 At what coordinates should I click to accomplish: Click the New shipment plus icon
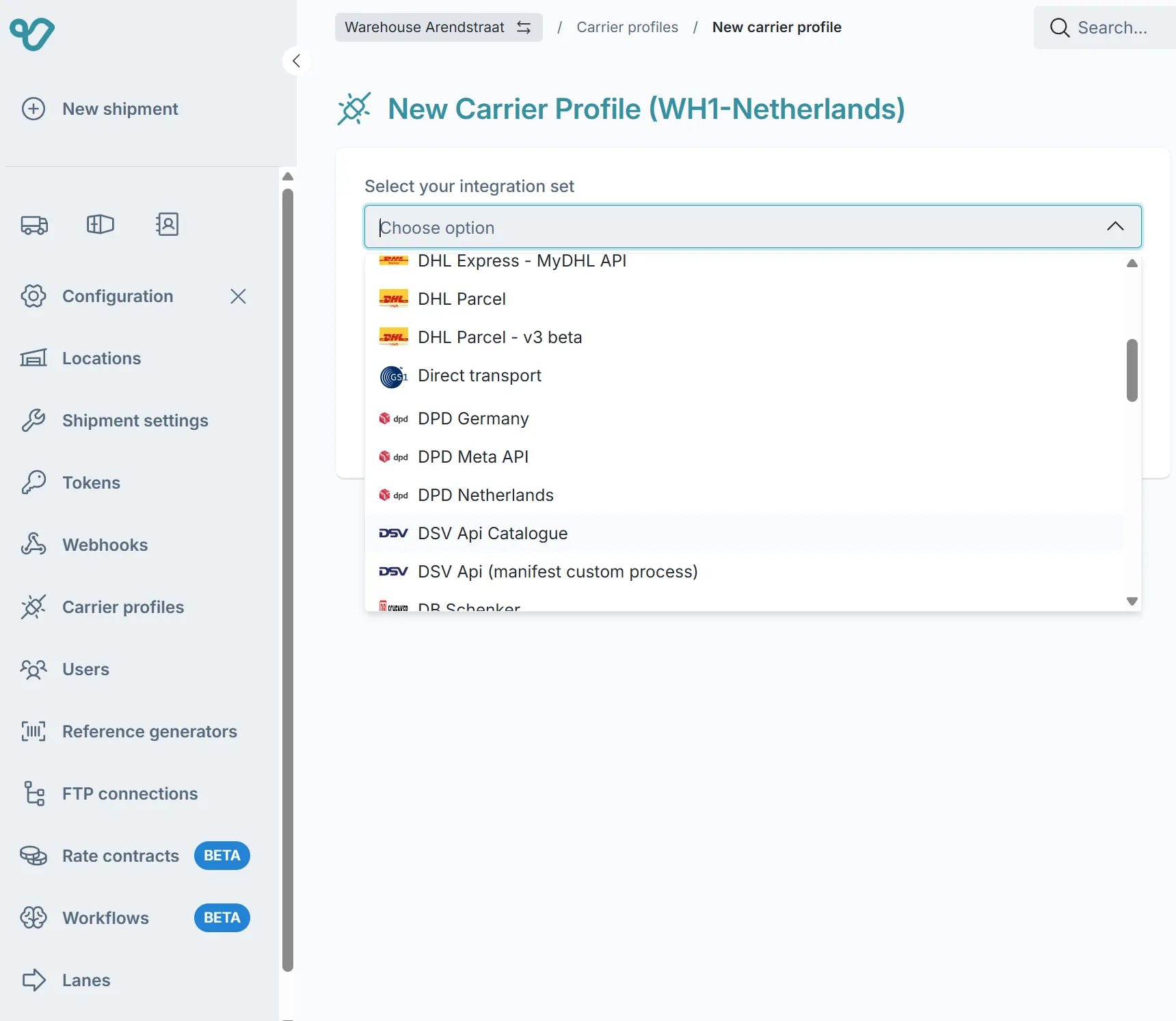click(34, 109)
